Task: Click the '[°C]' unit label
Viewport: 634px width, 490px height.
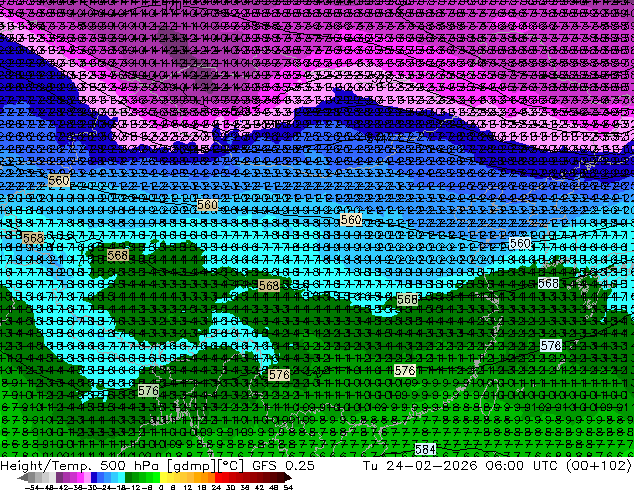Action: (231, 465)
